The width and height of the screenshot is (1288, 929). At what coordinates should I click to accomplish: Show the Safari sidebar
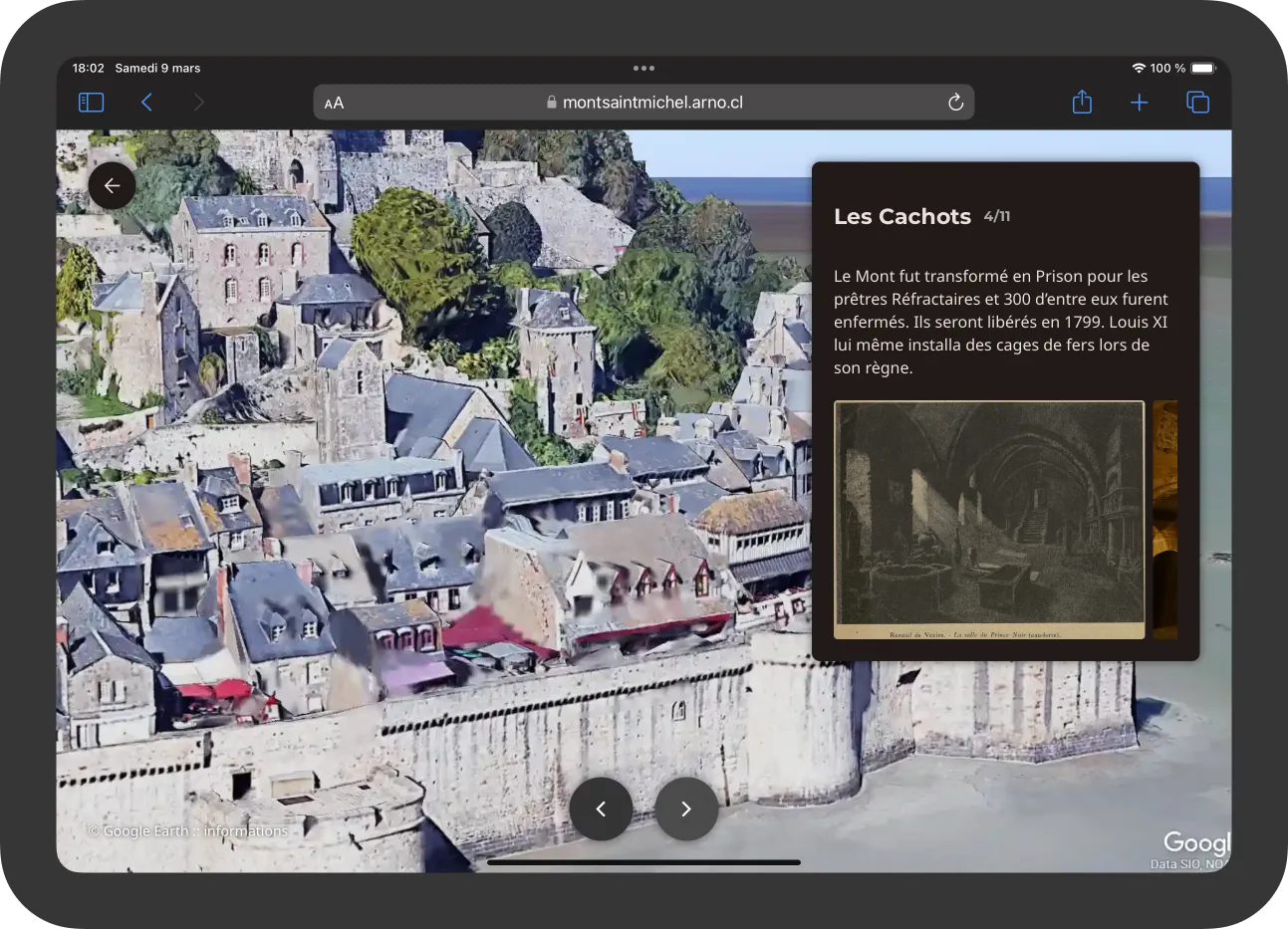[x=91, y=103]
